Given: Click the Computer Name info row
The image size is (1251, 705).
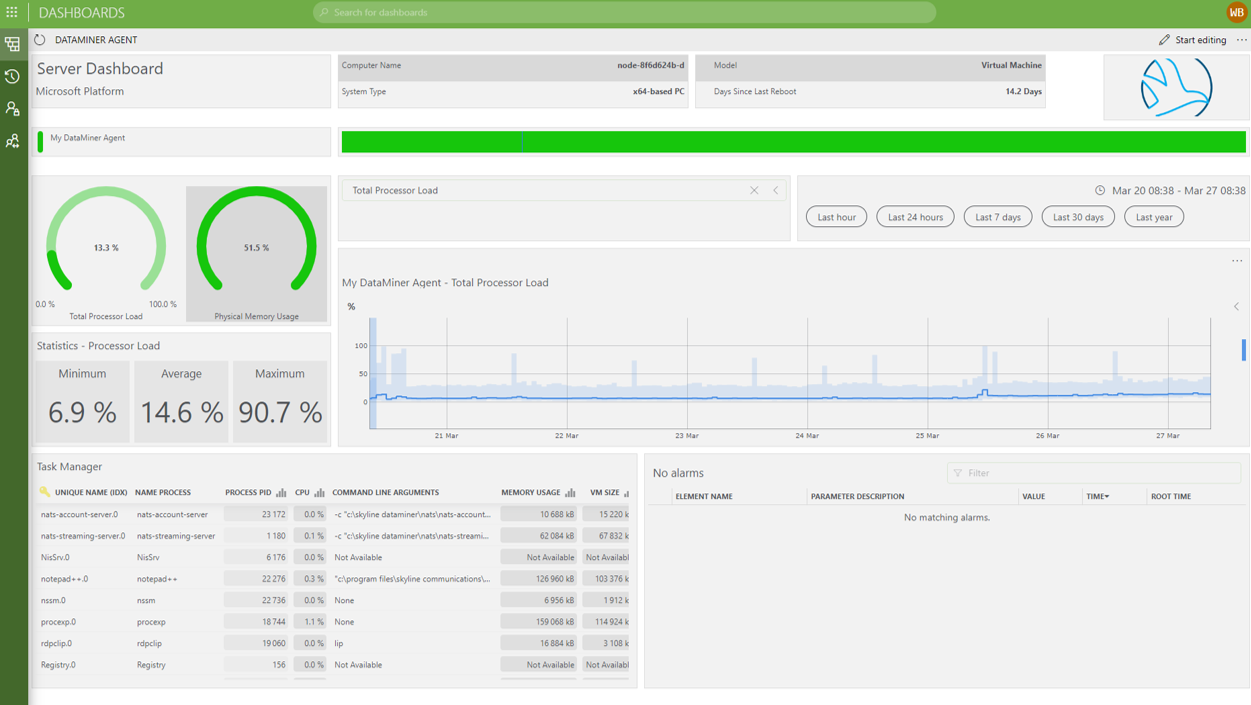Looking at the screenshot, I should pos(513,66).
